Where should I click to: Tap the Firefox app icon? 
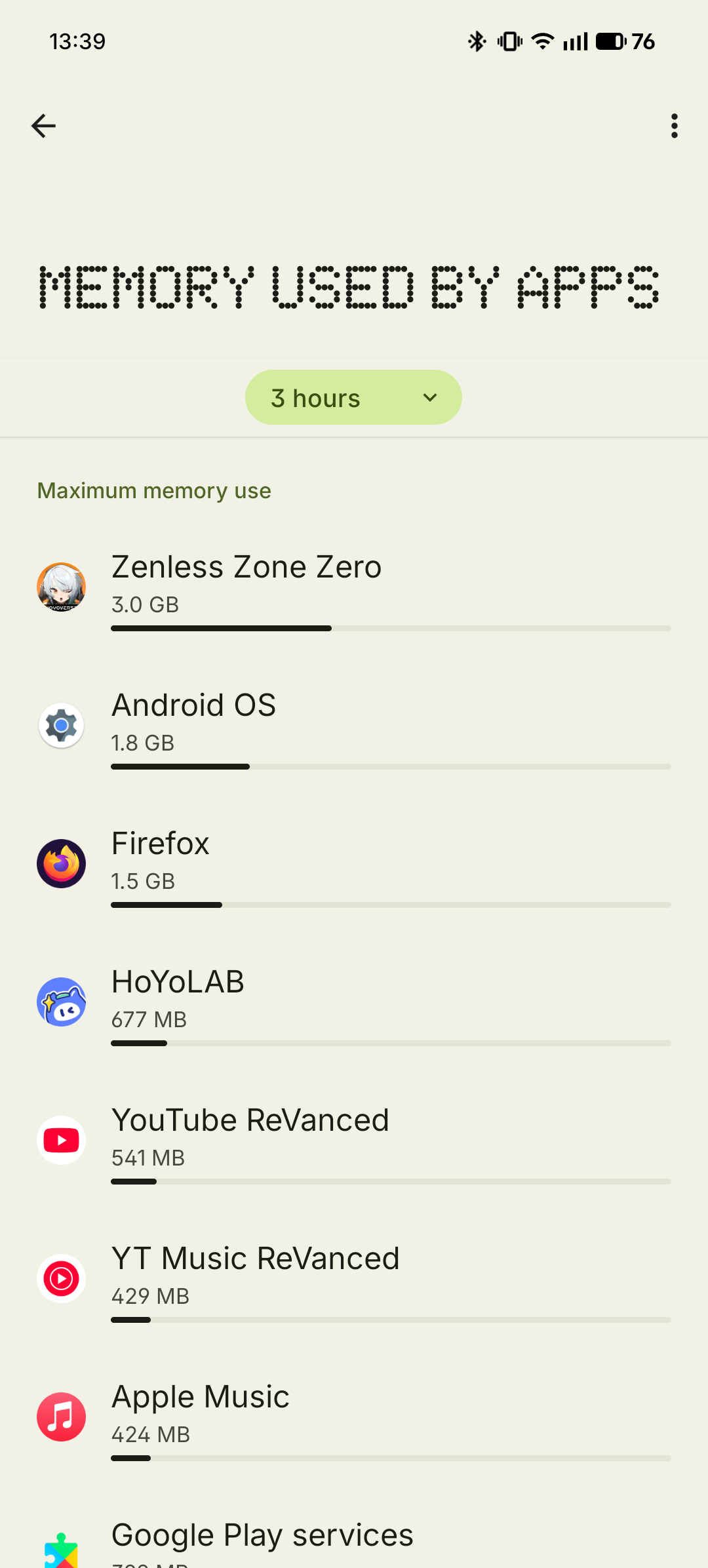click(x=61, y=863)
